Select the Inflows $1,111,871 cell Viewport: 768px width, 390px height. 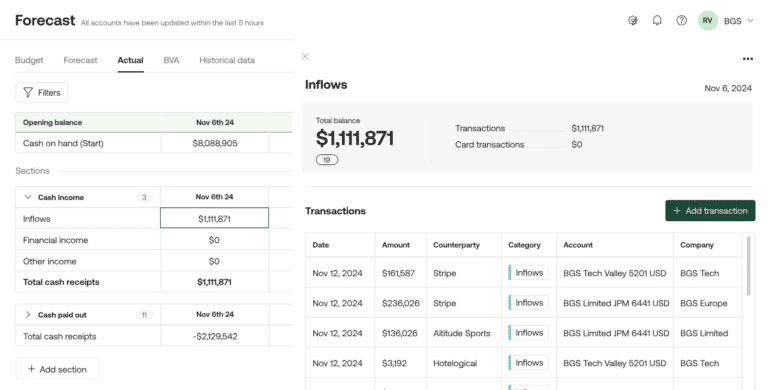coord(215,219)
